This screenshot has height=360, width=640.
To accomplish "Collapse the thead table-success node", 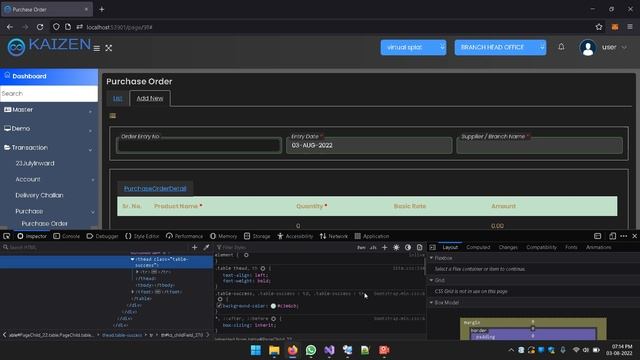I will click(132, 259).
